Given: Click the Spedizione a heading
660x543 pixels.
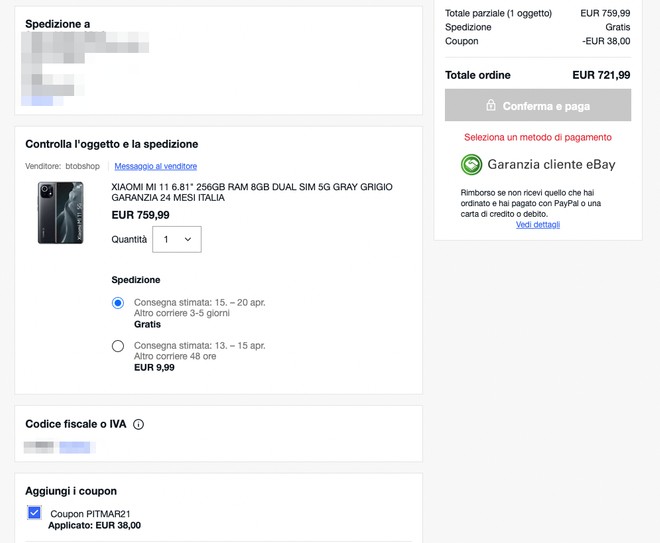Looking at the screenshot, I should [58, 24].
